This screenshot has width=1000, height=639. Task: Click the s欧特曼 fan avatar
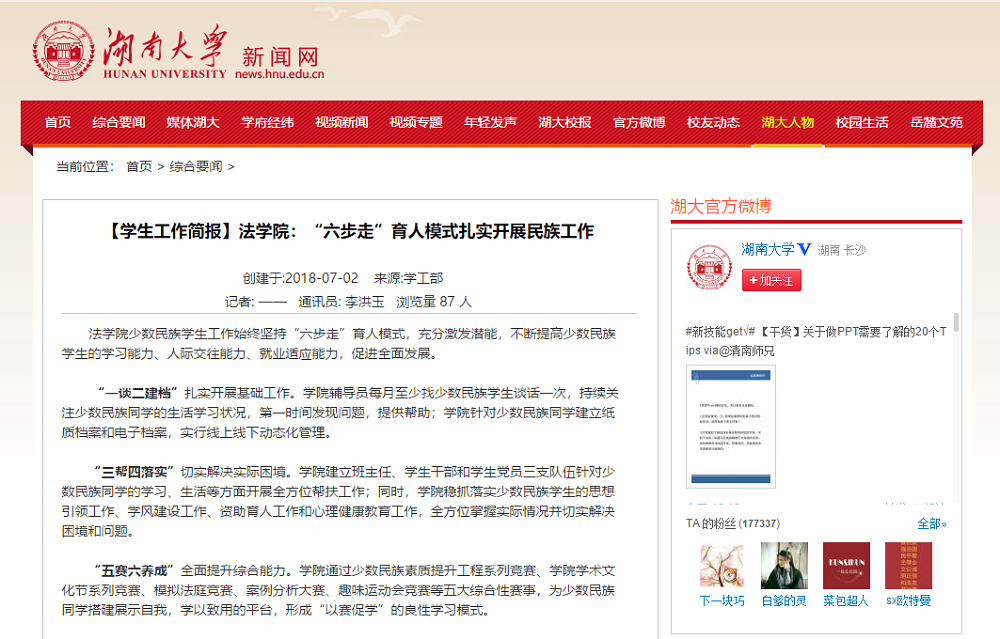[908, 566]
